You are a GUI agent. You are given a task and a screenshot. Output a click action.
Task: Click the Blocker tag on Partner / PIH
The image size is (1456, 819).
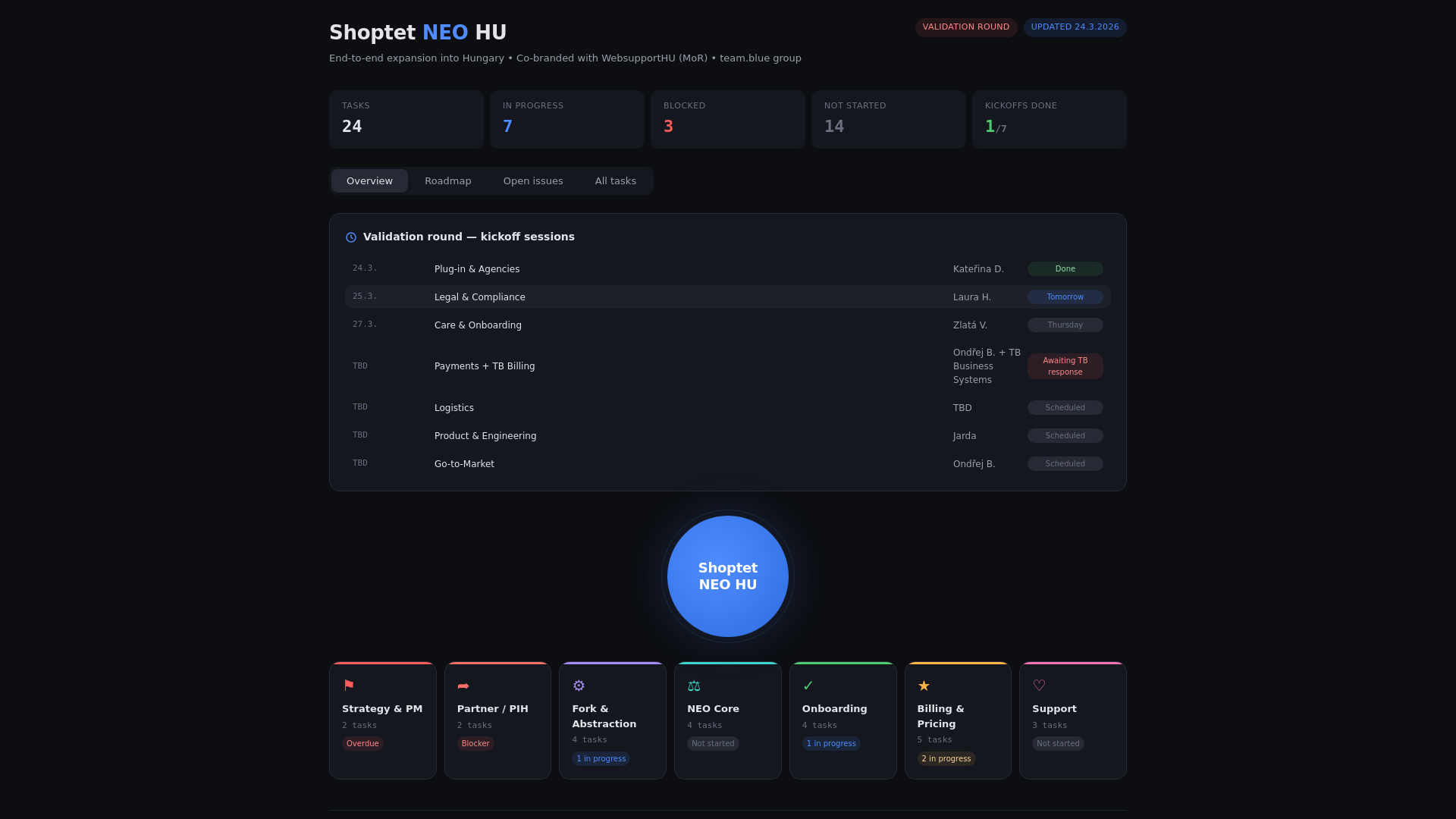pos(475,744)
